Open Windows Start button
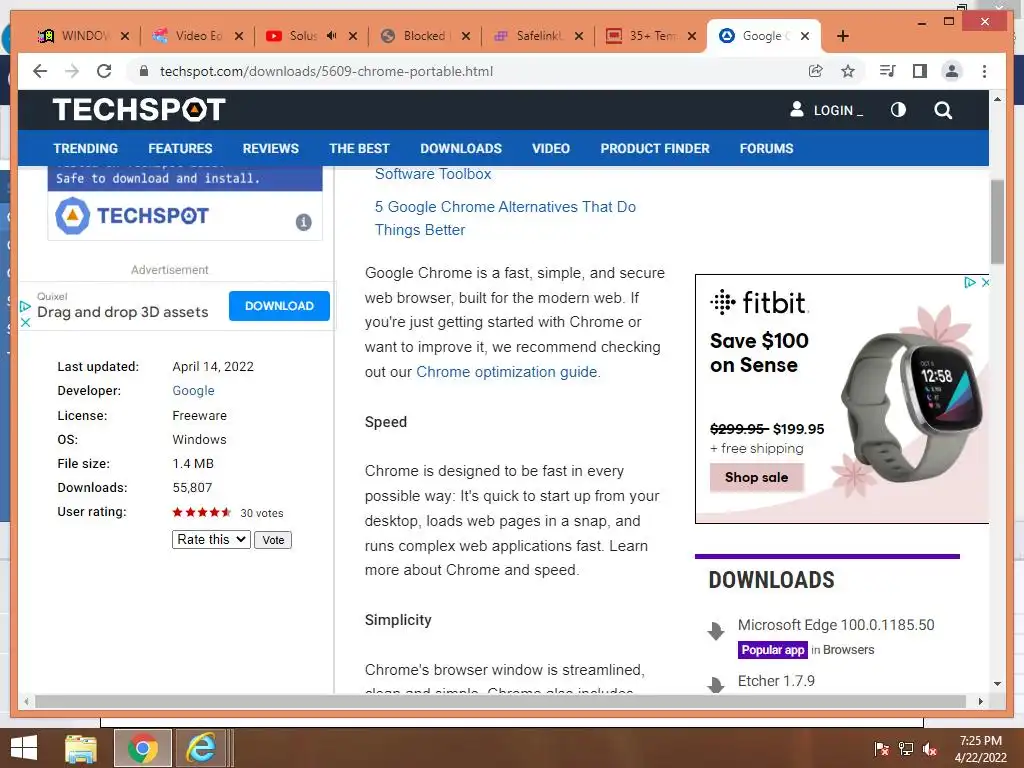This screenshot has width=1024, height=768. (24, 748)
